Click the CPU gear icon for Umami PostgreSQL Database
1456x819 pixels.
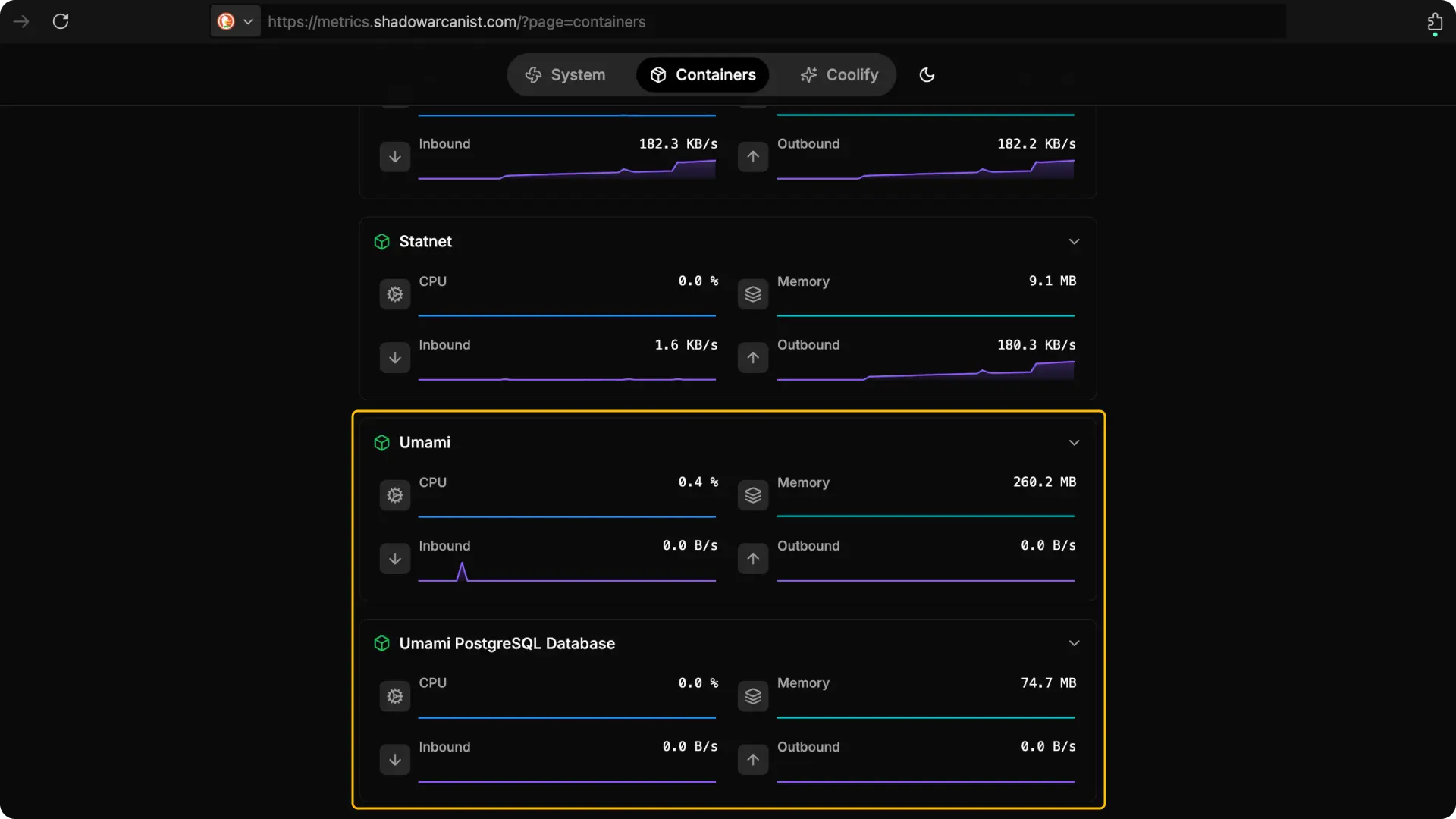tap(394, 696)
